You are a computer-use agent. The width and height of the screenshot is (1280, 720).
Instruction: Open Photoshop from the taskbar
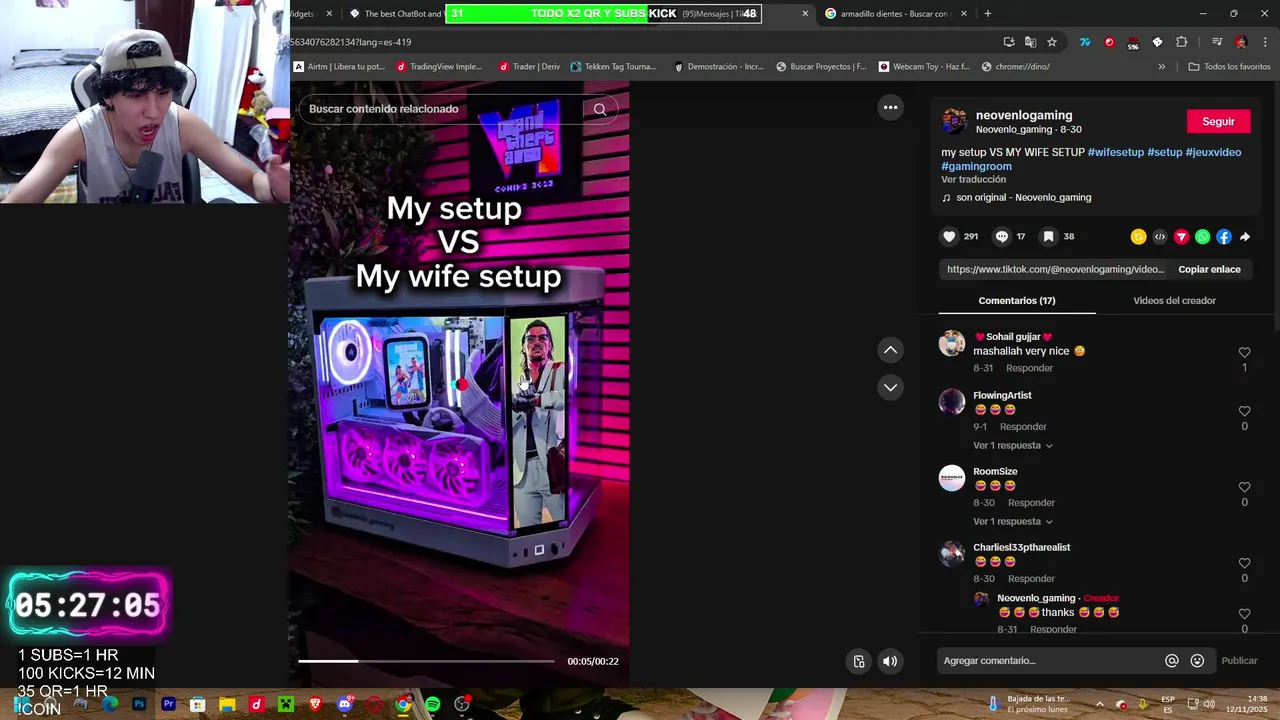pos(139,705)
